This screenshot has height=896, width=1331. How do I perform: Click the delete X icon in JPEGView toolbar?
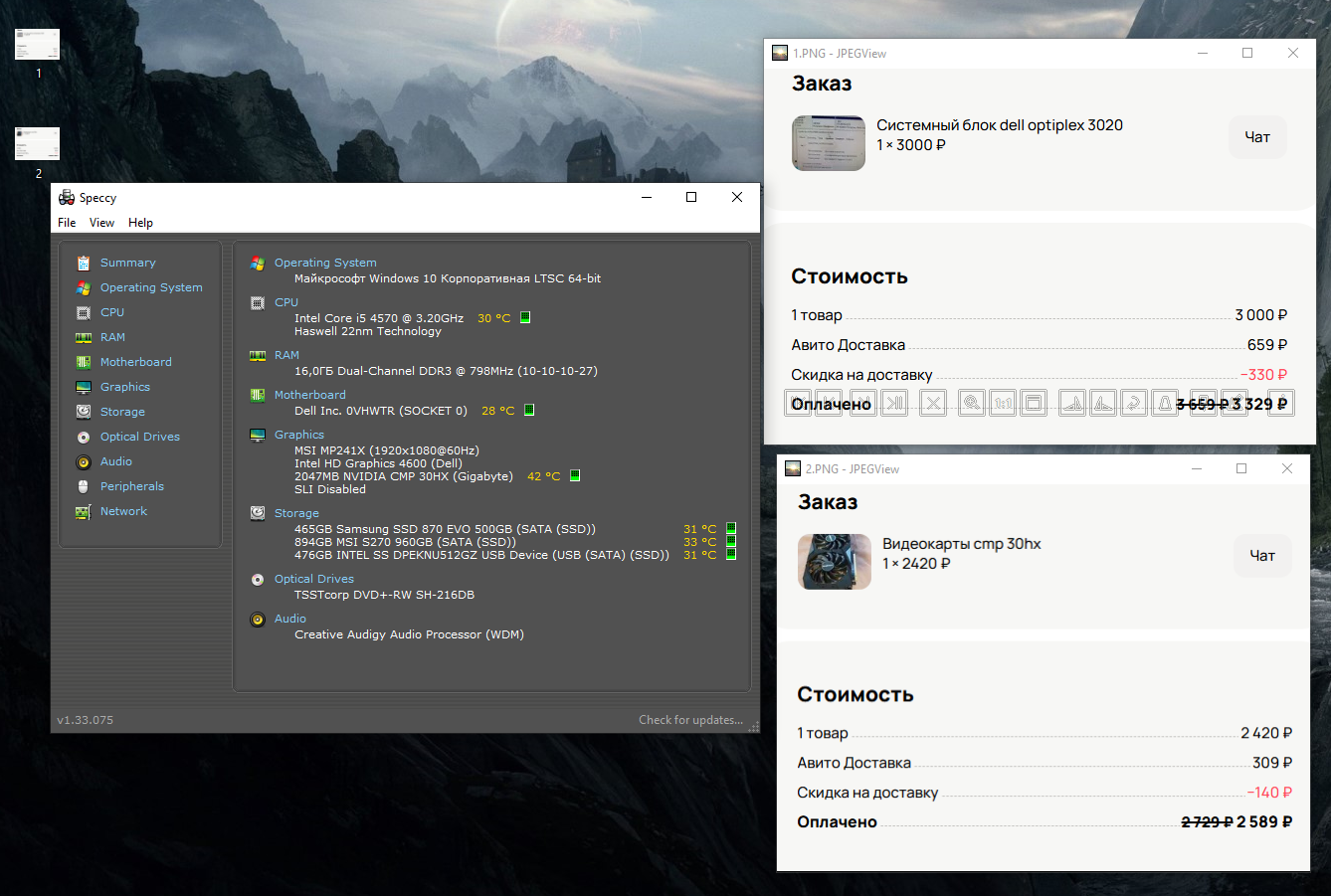tap(933, 403)
